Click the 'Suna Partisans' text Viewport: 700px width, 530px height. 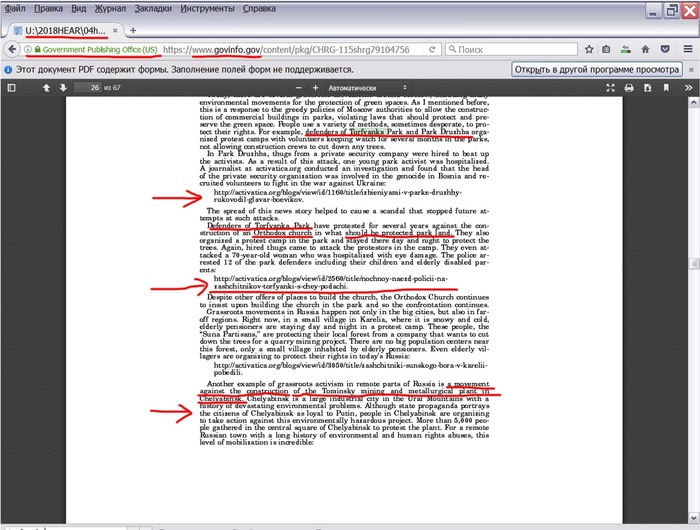point(230,334)
